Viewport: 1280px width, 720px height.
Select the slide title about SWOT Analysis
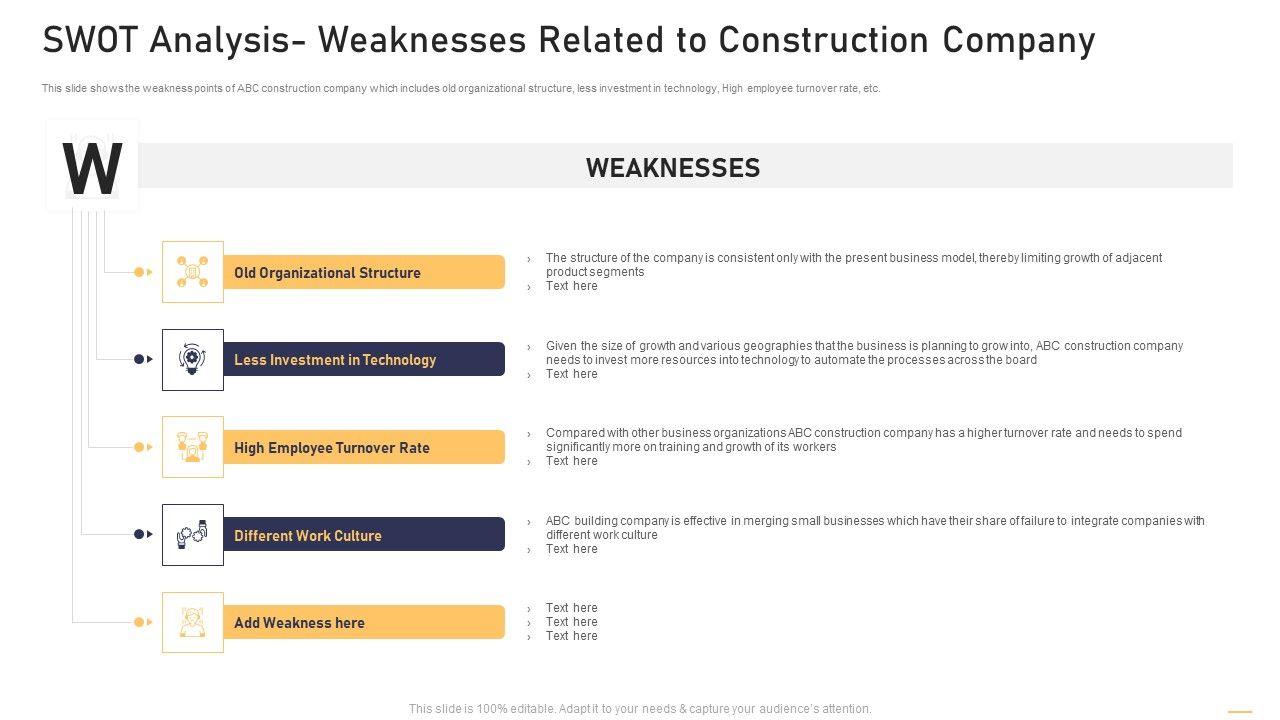point(568,40)
